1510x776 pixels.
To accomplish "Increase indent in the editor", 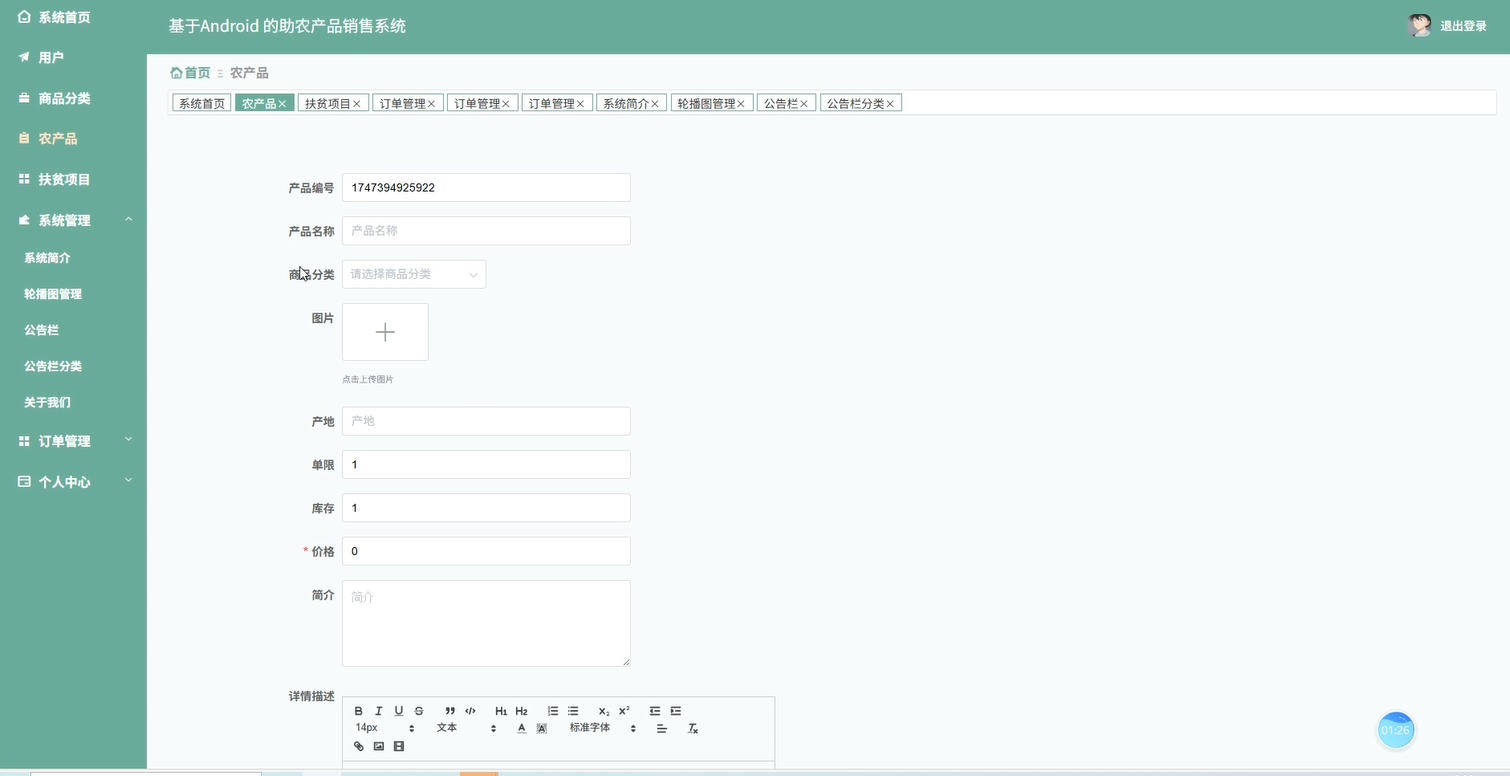I will (676, 711).
